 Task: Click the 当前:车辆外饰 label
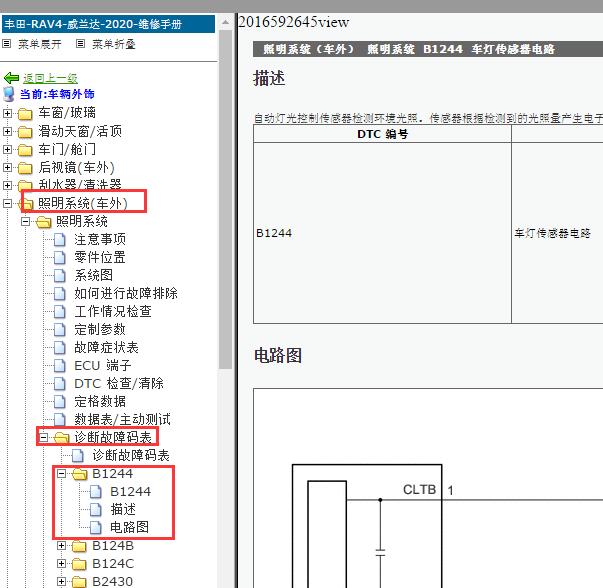(x=57, y=94)
